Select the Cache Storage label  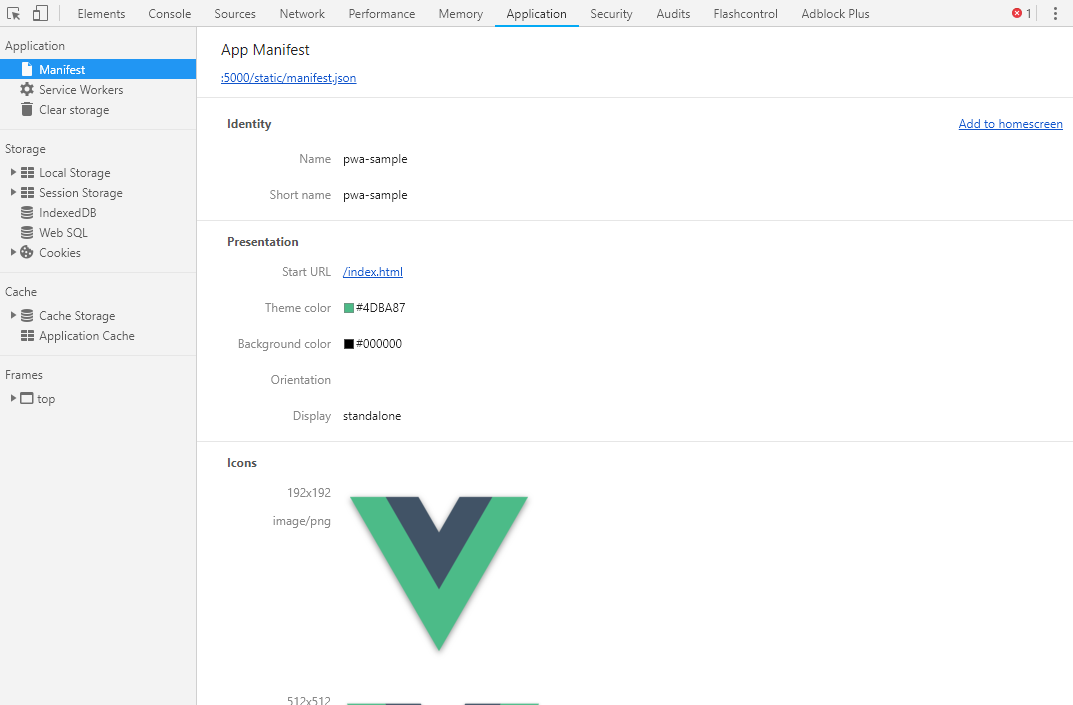pyautogui.click(x=77, y=316)
